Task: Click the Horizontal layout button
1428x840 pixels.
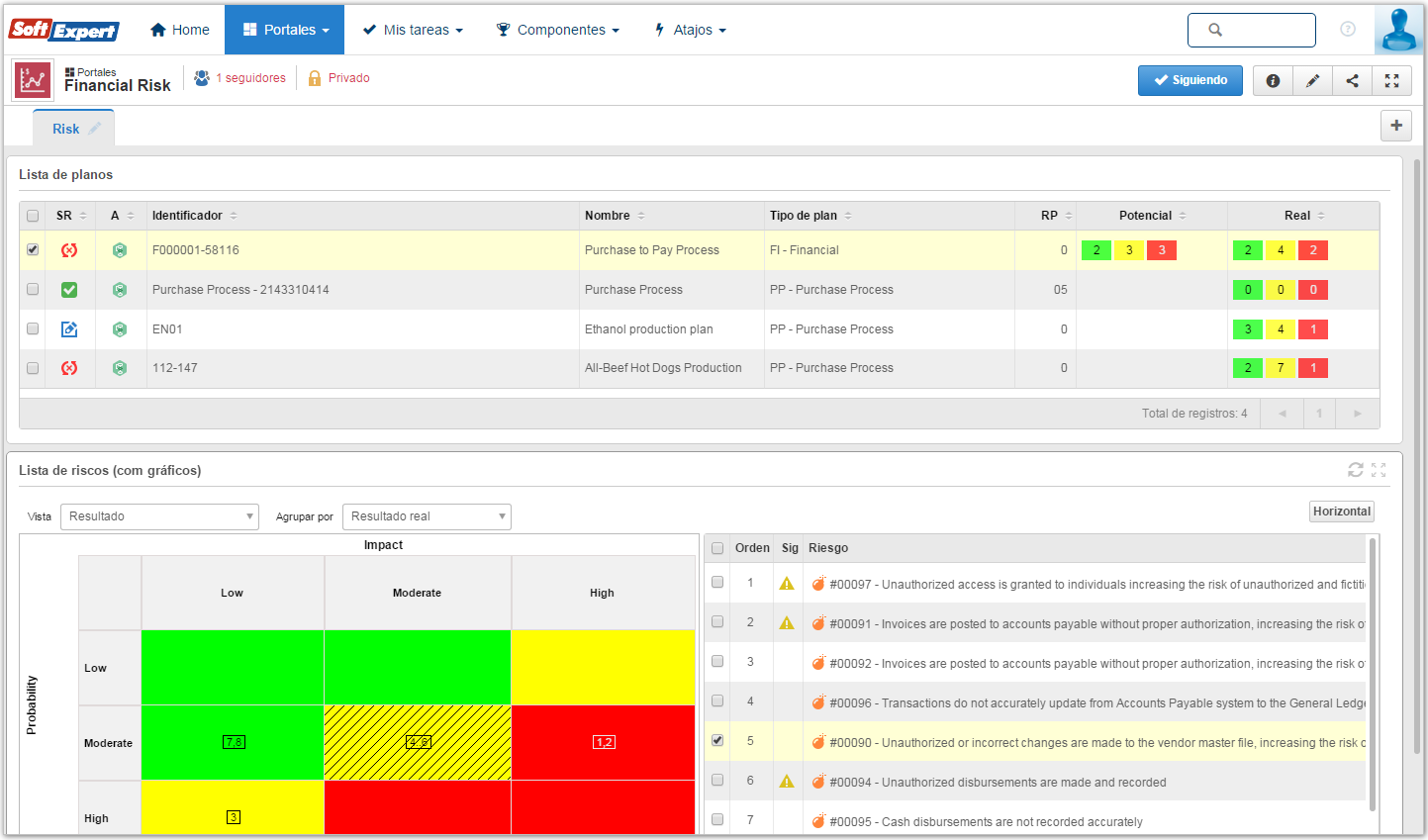Action: coord(1342,512)
